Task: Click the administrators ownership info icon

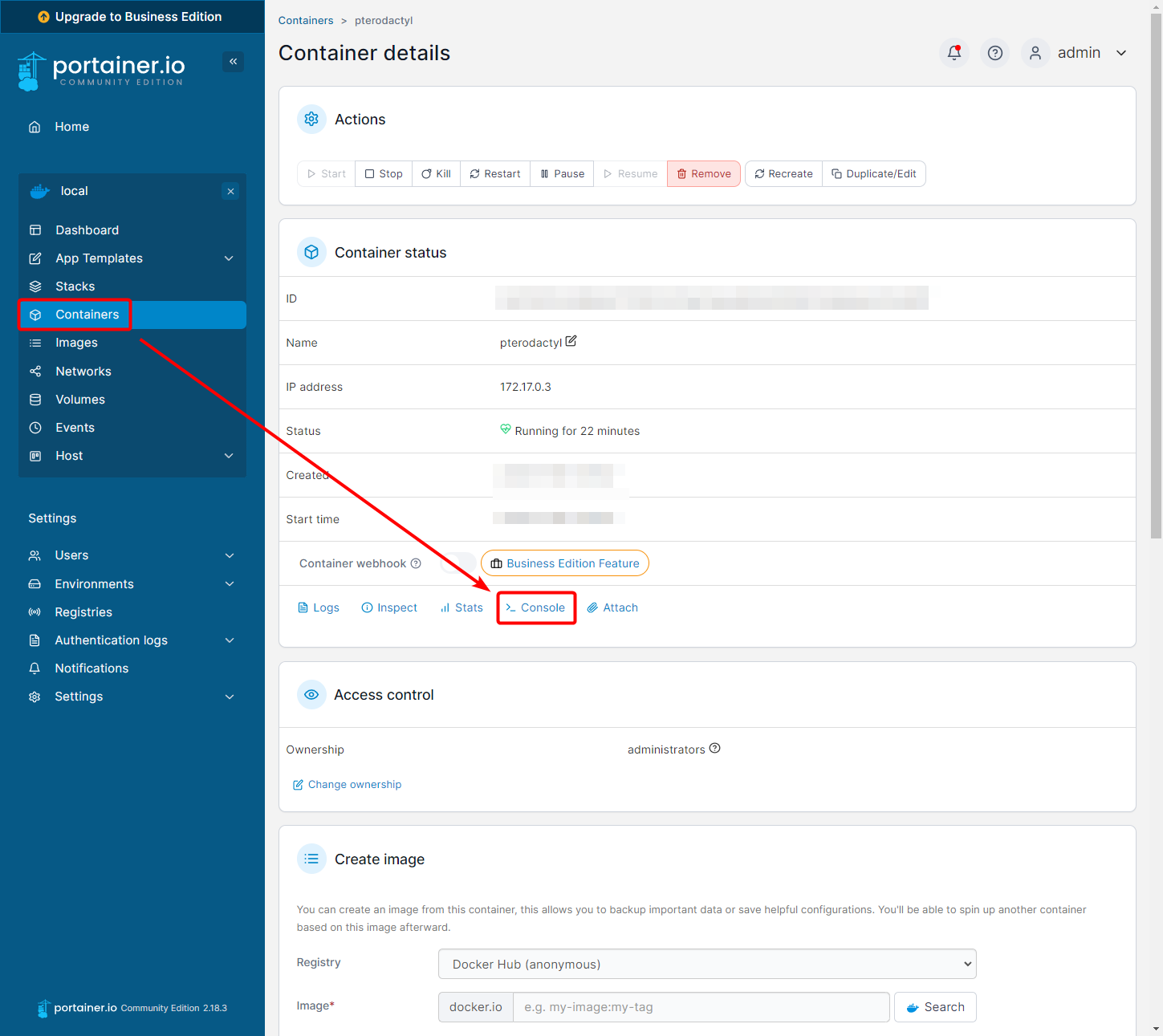Action: pyautogui.click(x=715, y=748)
